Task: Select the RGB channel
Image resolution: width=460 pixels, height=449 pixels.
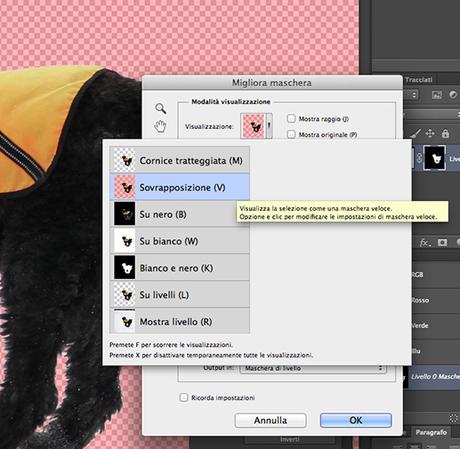Action: point(435,275)
